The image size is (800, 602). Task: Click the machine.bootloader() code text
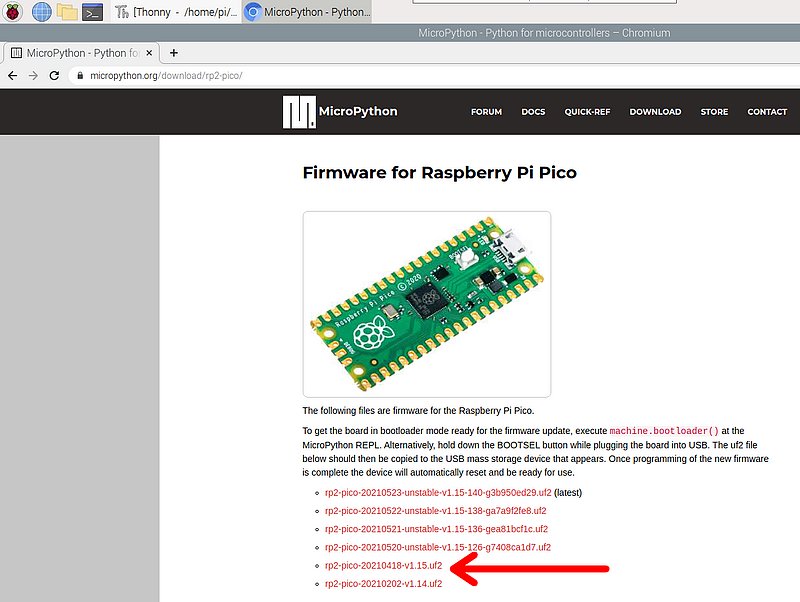pyautogui.click(x=664, y=431)
